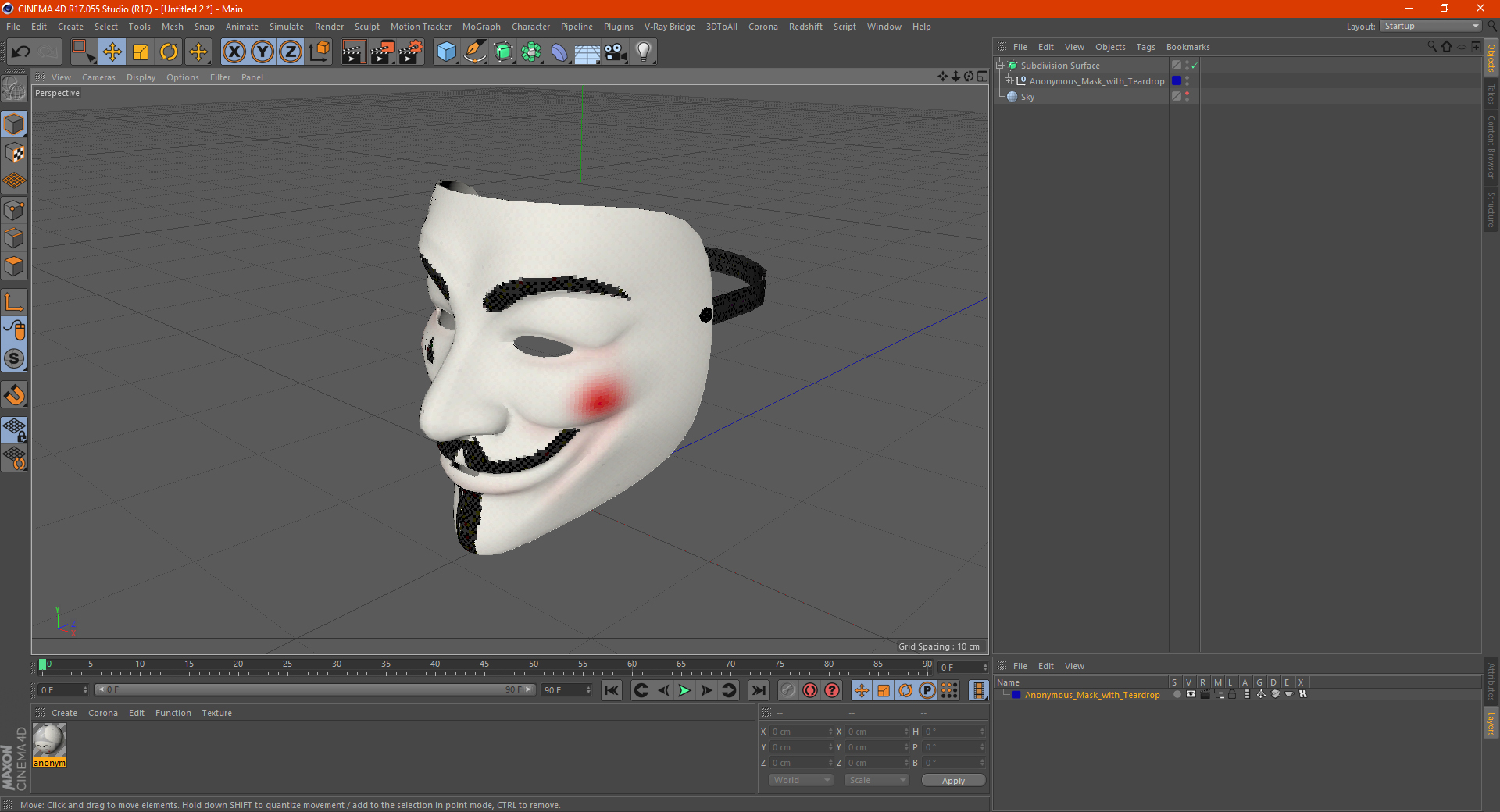Expand the Anonymous_Mask_with_Teardrop object tree

1008,81
